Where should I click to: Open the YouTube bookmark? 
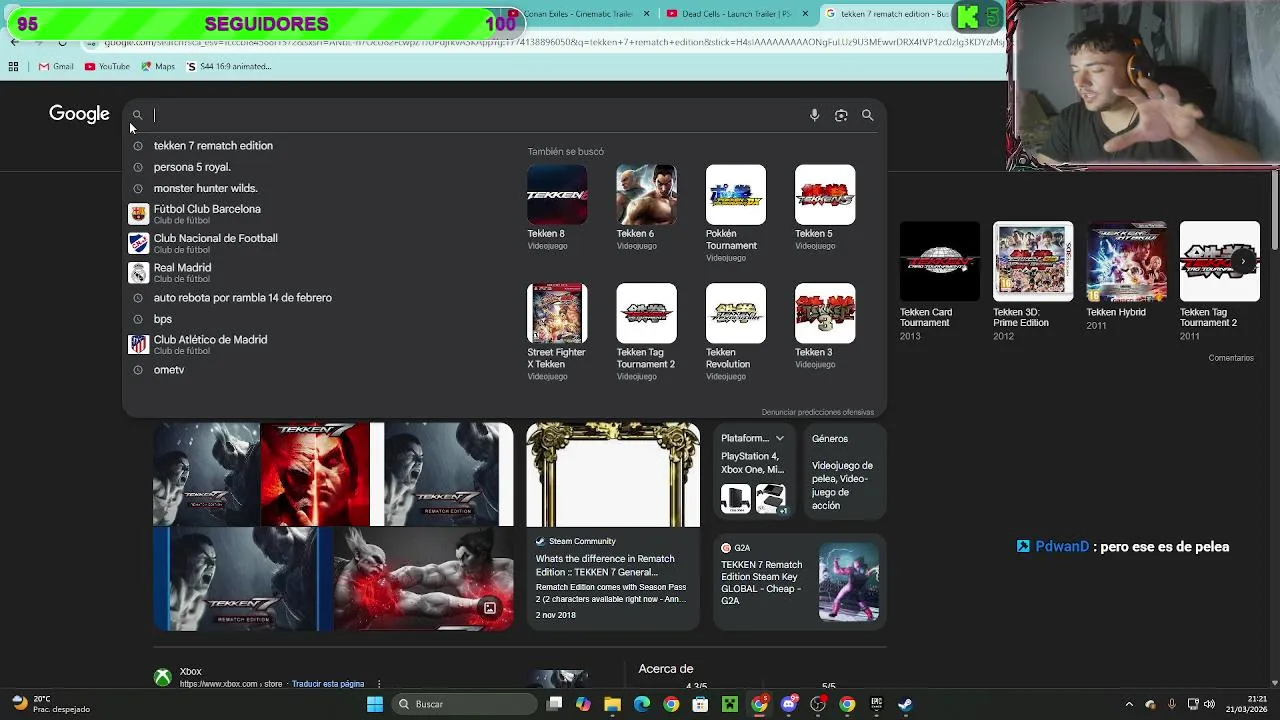point(107,66)
